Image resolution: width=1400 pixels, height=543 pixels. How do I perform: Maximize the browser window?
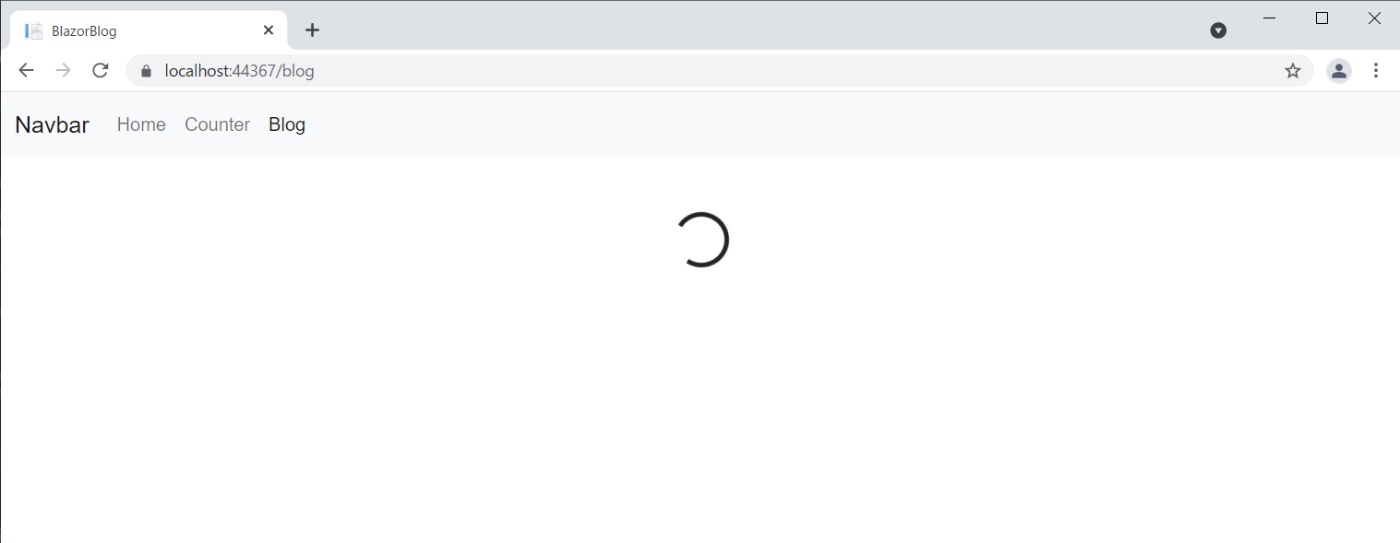[x=1322, y=18]
